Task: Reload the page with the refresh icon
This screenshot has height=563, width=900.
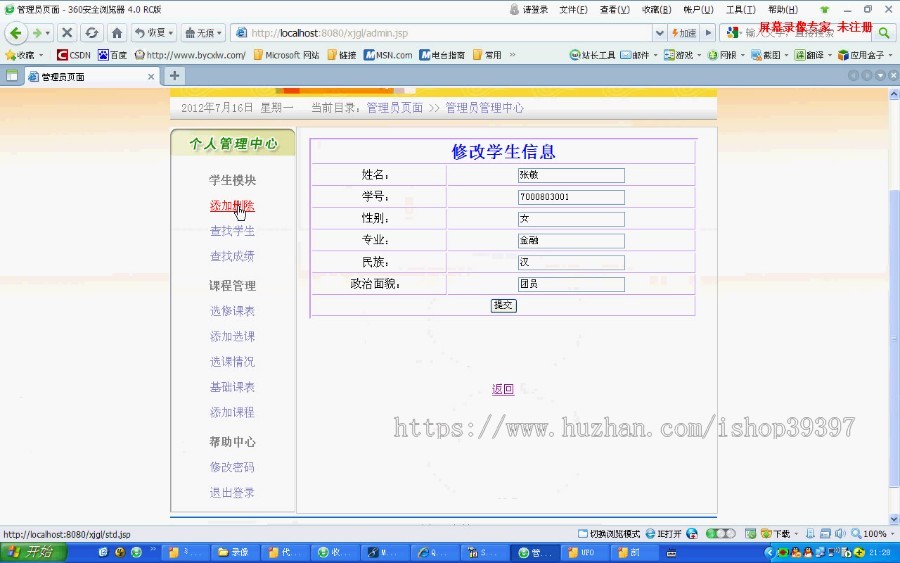Action: click(92, 33)
